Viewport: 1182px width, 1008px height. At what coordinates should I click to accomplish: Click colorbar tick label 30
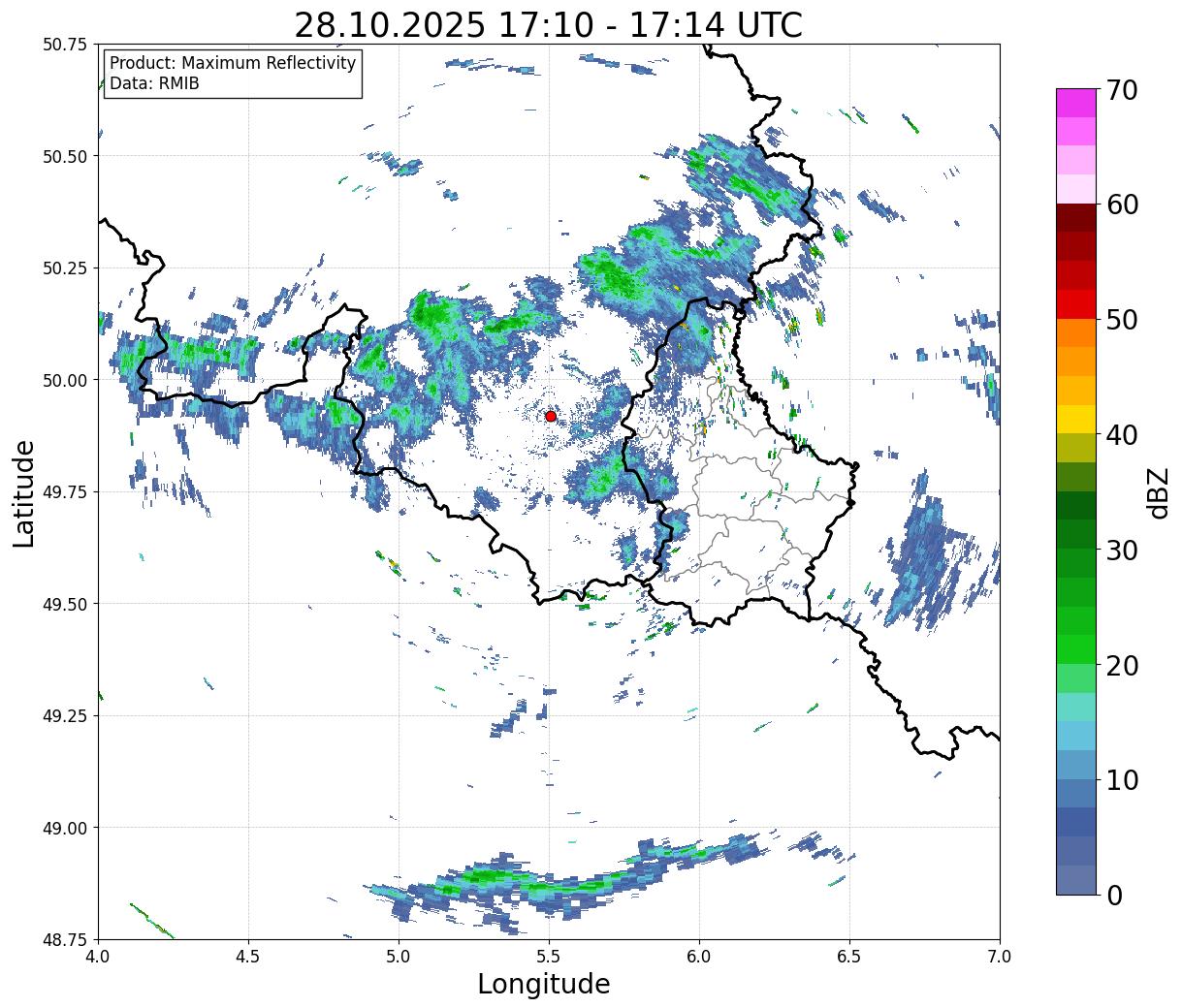pyautogui.click(x=1121, y=551)
